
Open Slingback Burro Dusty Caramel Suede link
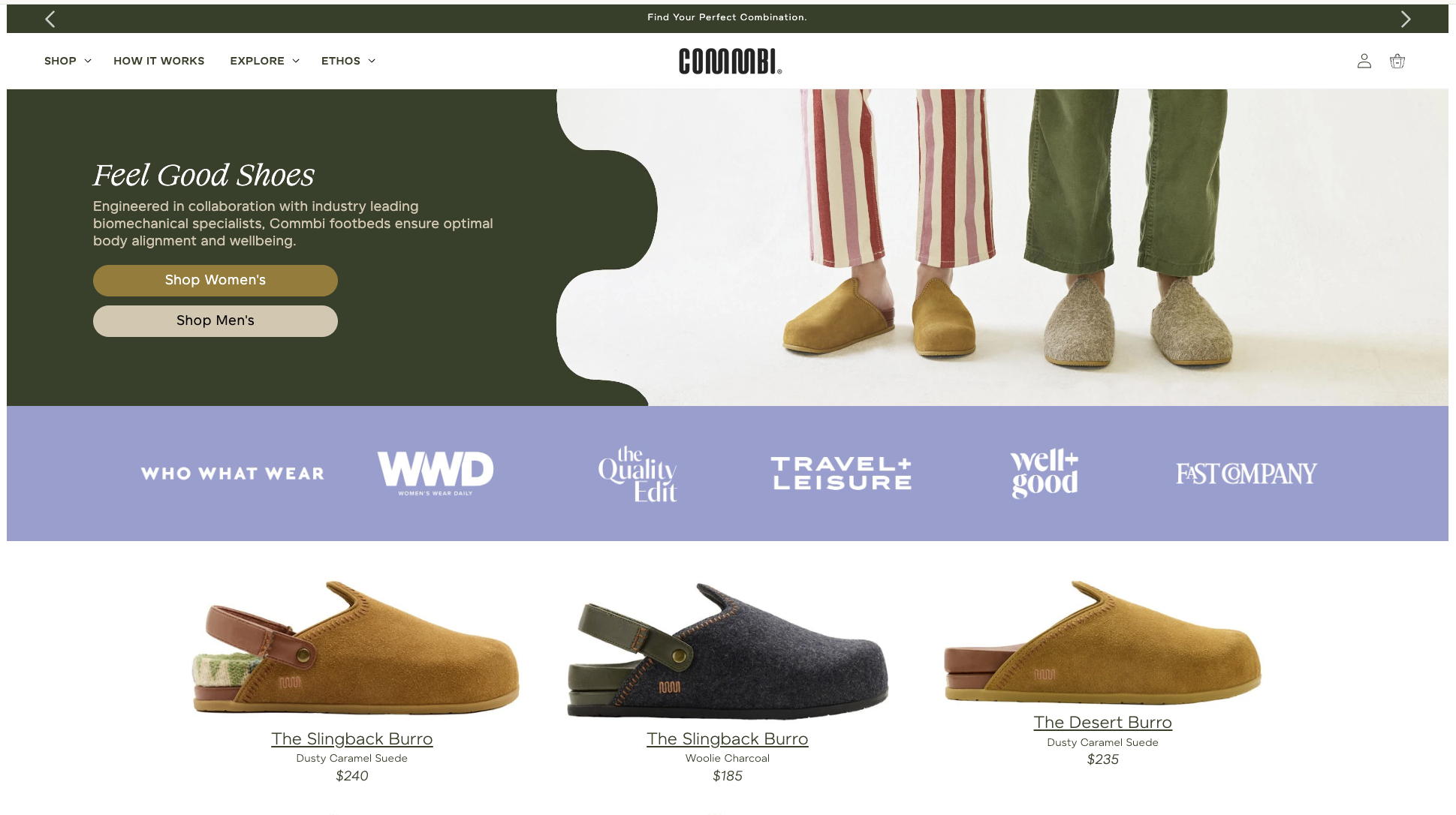pos(351,738)
